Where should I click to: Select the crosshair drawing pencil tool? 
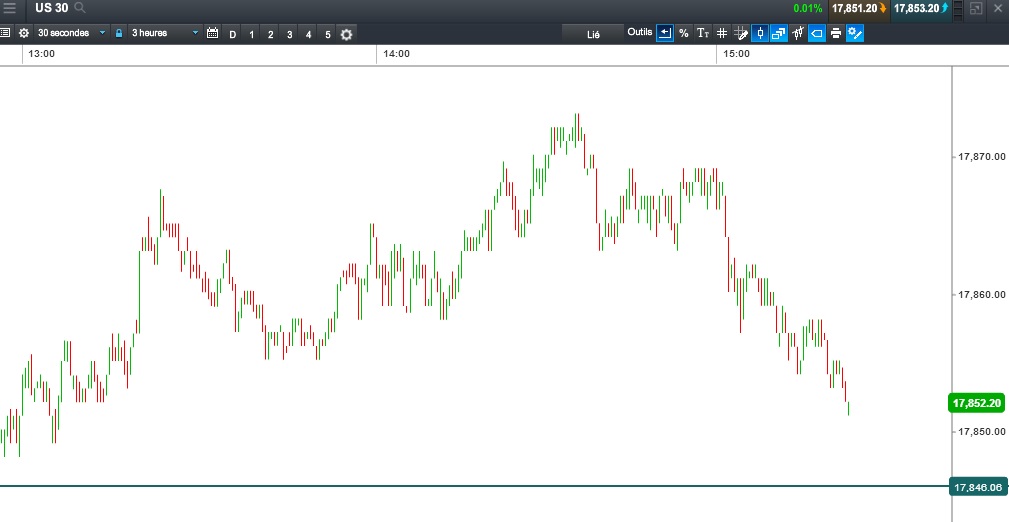coord(741,33)
